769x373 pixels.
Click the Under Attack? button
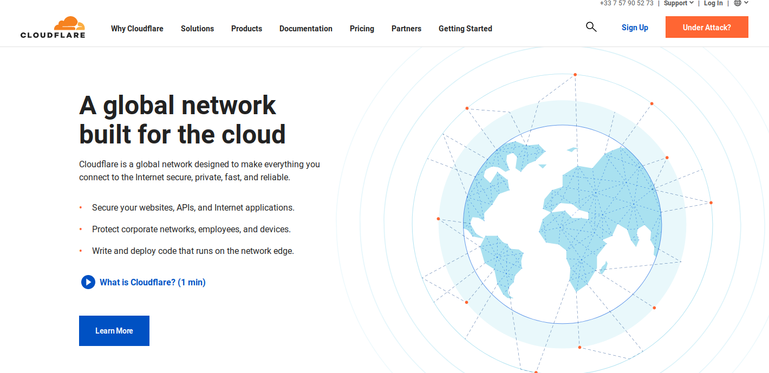click(707, 27)
